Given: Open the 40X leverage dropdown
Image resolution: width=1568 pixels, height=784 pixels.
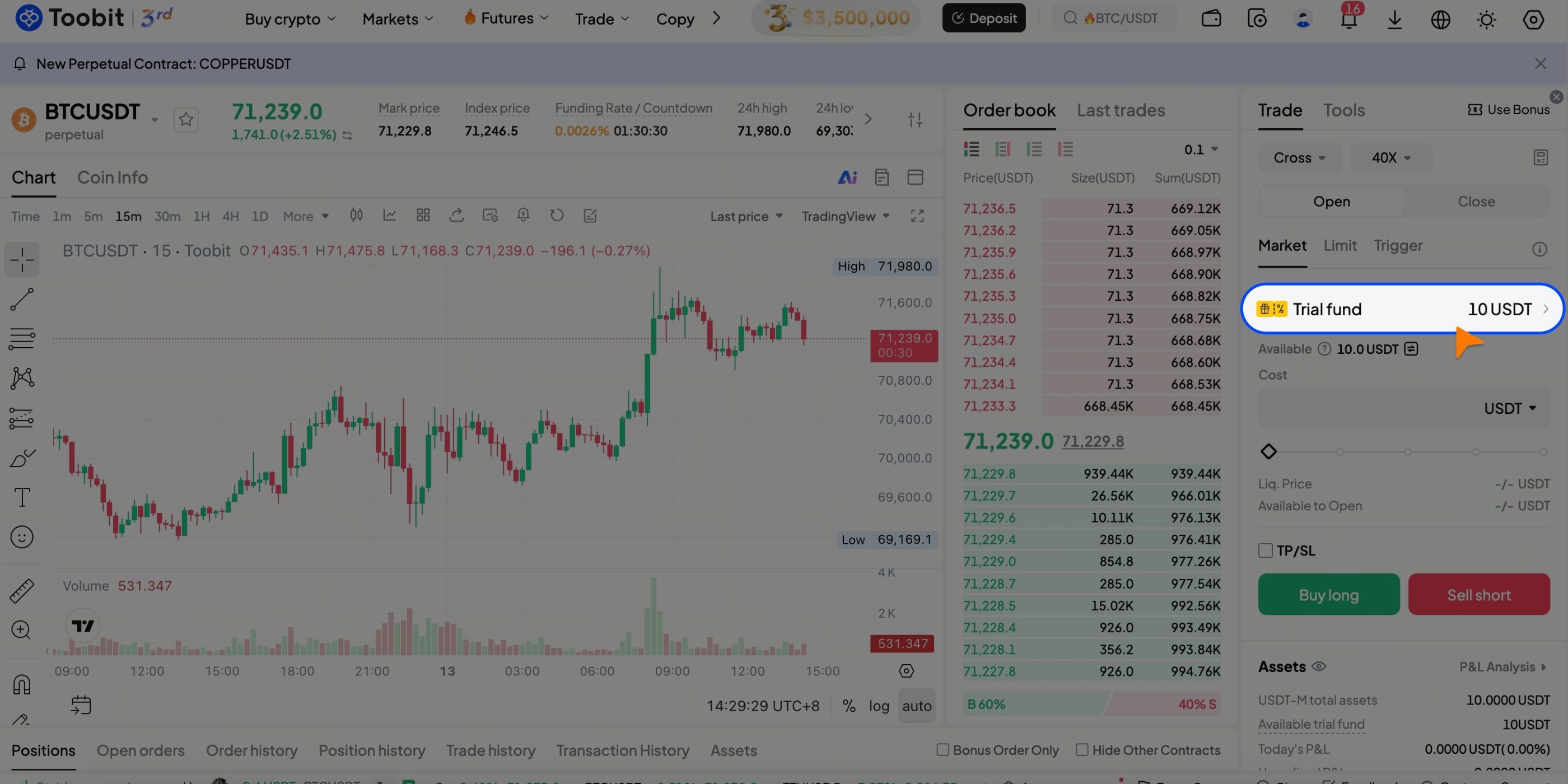Looking at the screenshot, I should point(1391,158).
